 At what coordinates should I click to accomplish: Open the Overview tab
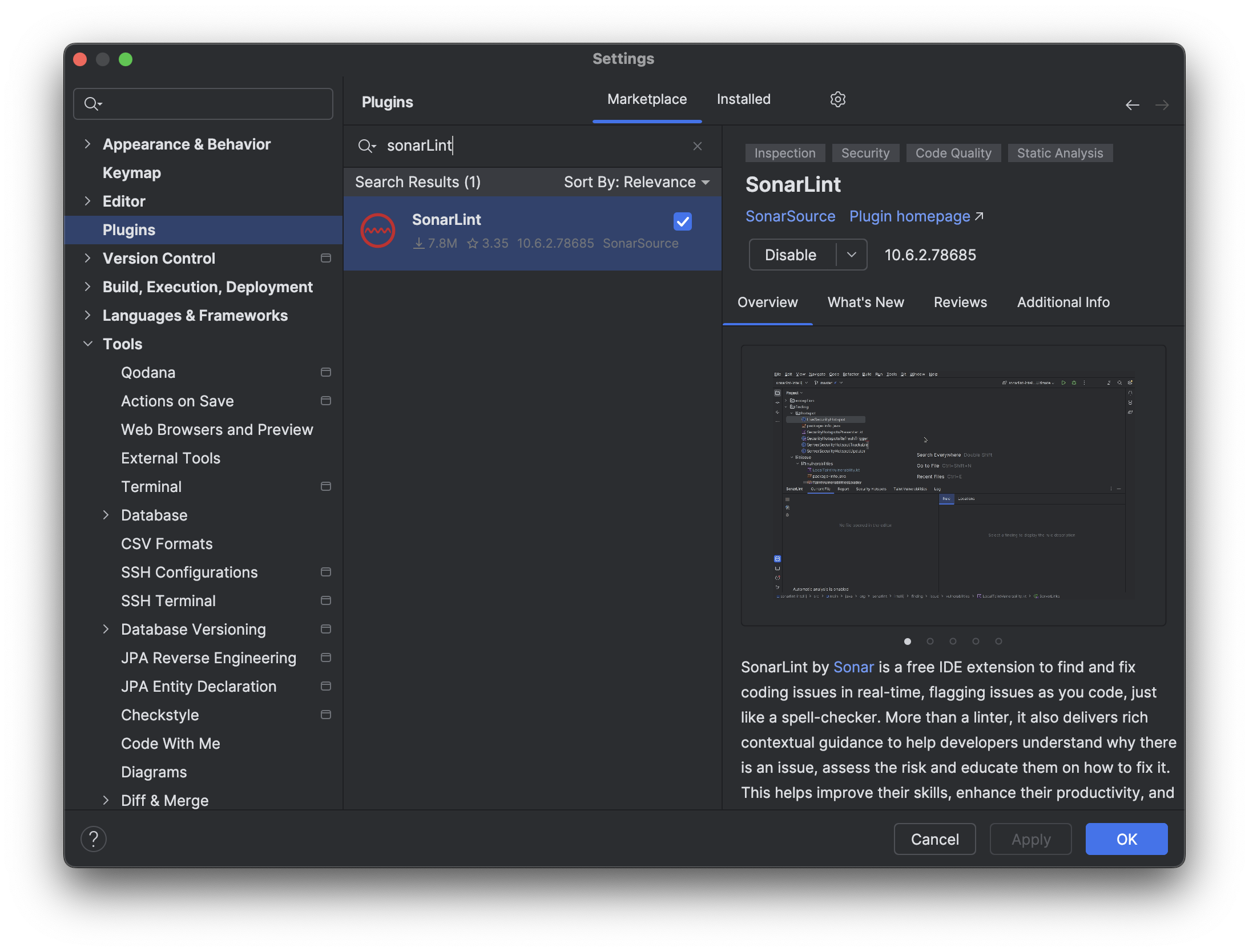click(767, 302)
